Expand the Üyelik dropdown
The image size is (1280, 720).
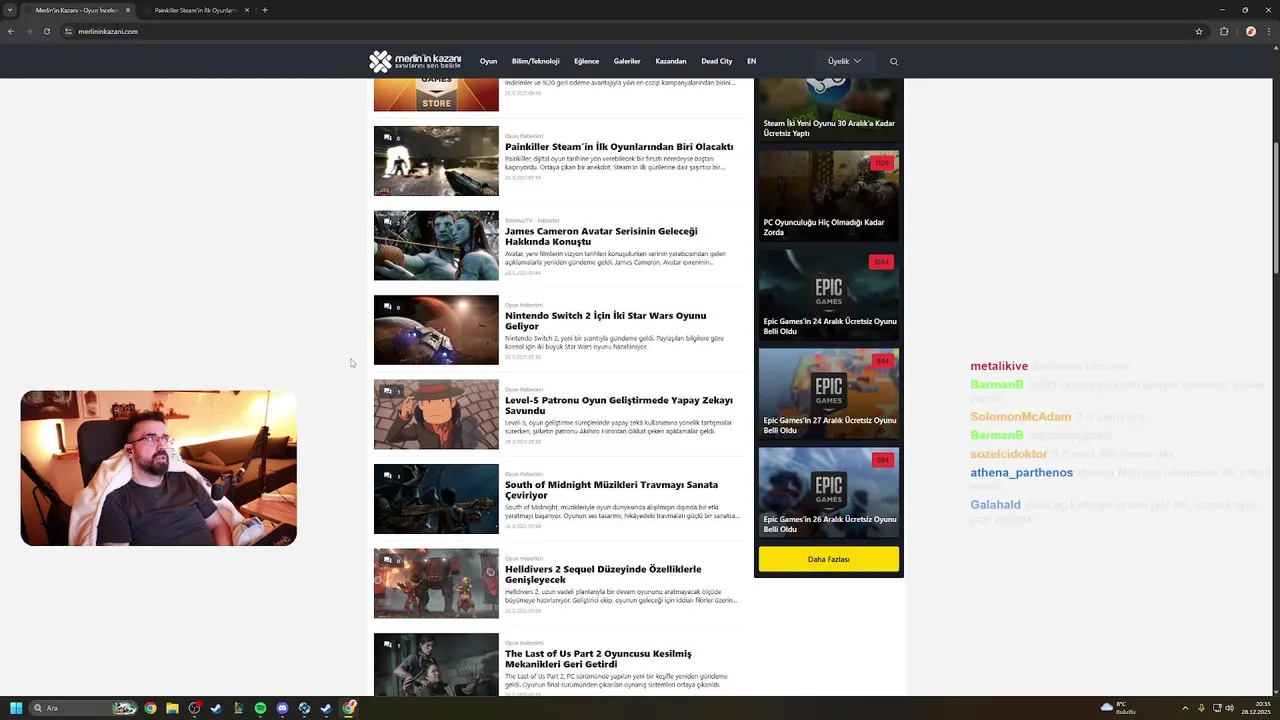click(x=844, y=61)
